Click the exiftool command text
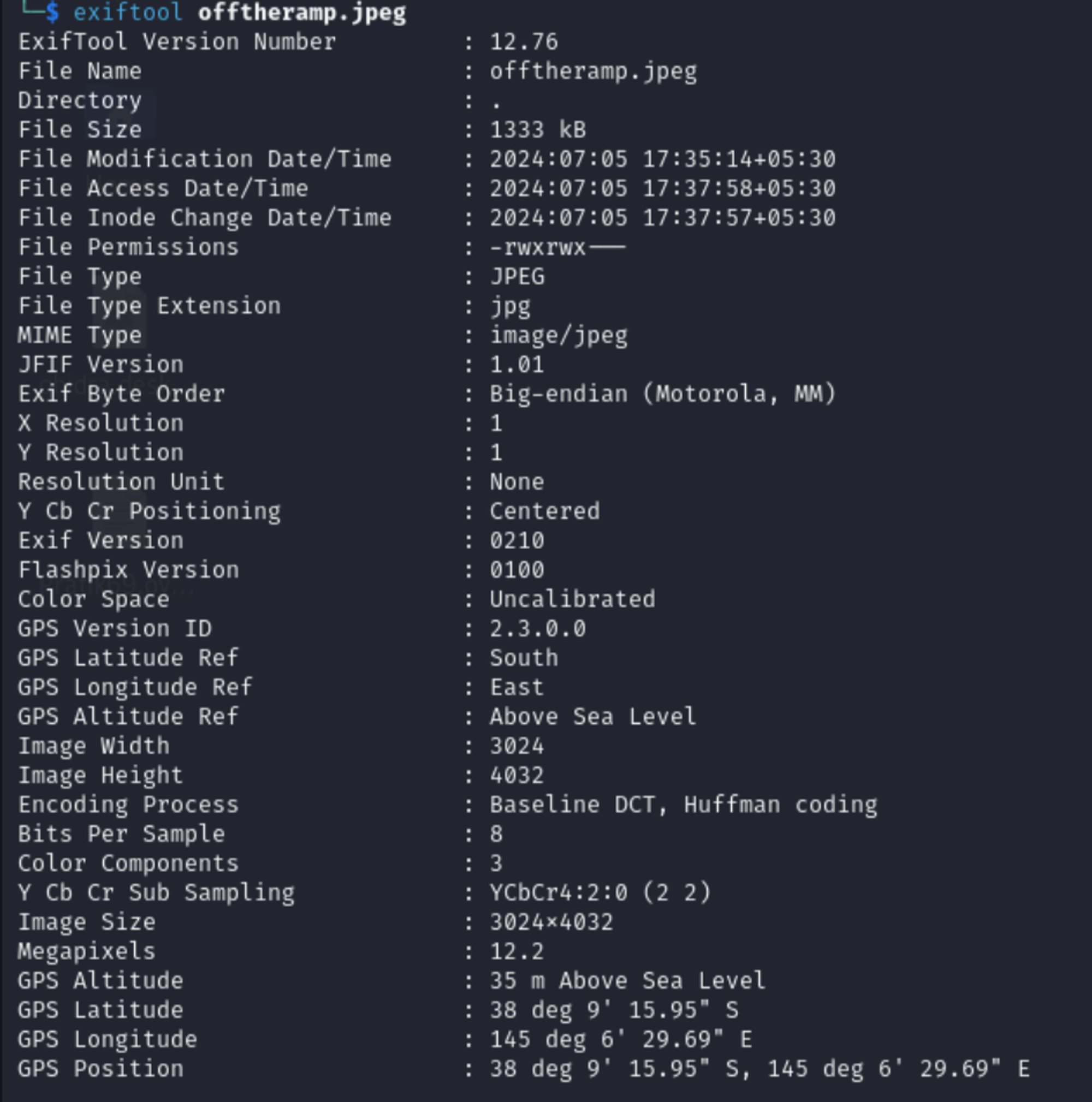1092x1102 pixels. tap(128, 12)
